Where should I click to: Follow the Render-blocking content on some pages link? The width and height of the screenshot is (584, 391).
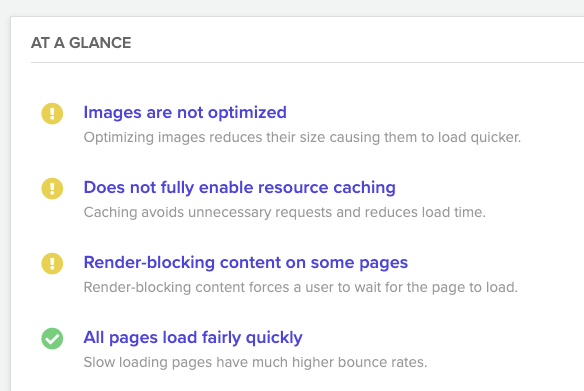246,263
